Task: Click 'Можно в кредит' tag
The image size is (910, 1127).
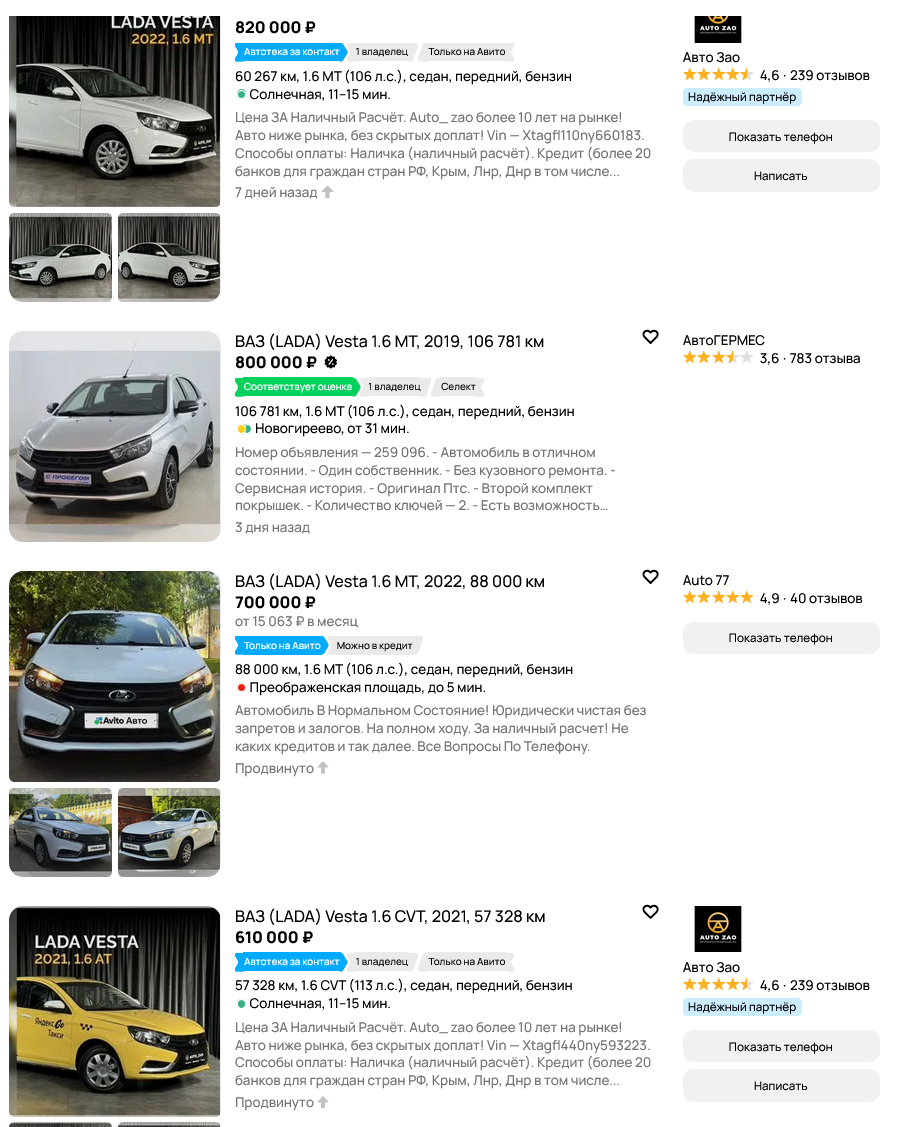Action: click(x=374, y=645)
